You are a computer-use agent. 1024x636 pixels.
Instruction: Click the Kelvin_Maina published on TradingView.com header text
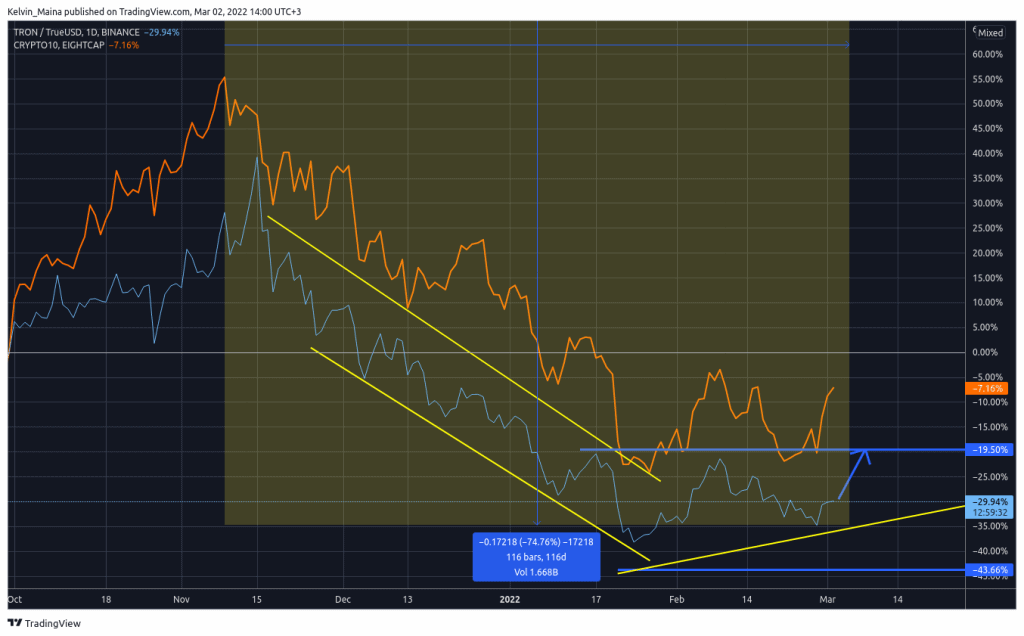(x=154, y=12)
